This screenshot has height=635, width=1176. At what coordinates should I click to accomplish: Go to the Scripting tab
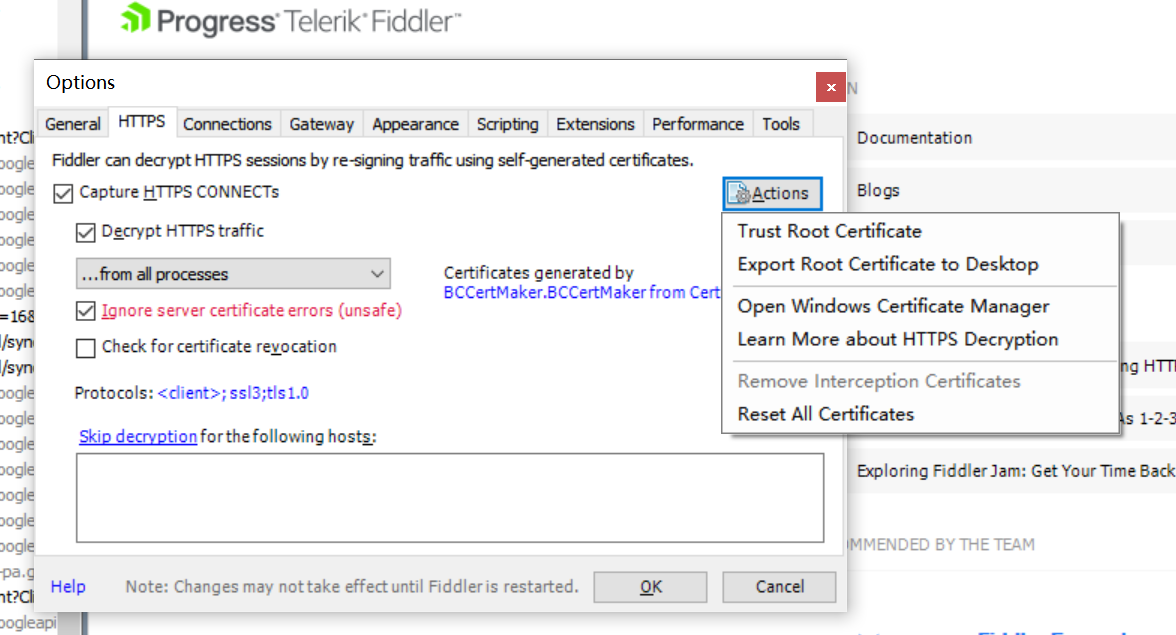(x=508, y=124)
